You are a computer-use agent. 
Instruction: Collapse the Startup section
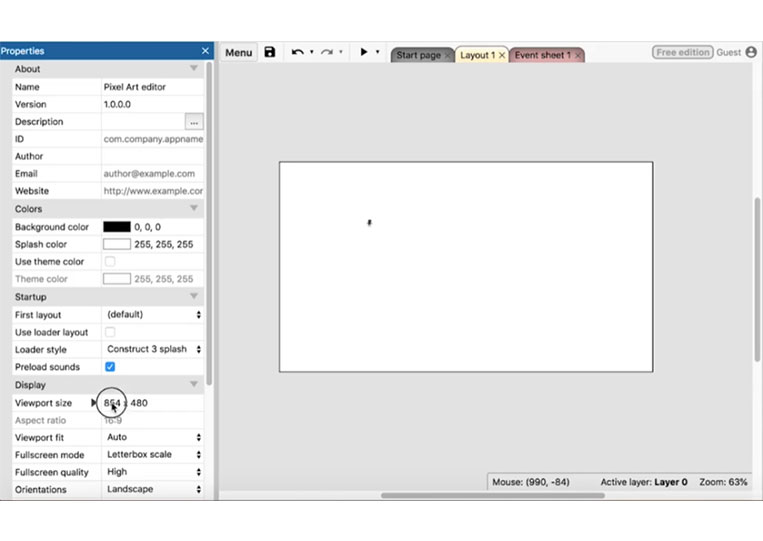[x=194, y=296]
